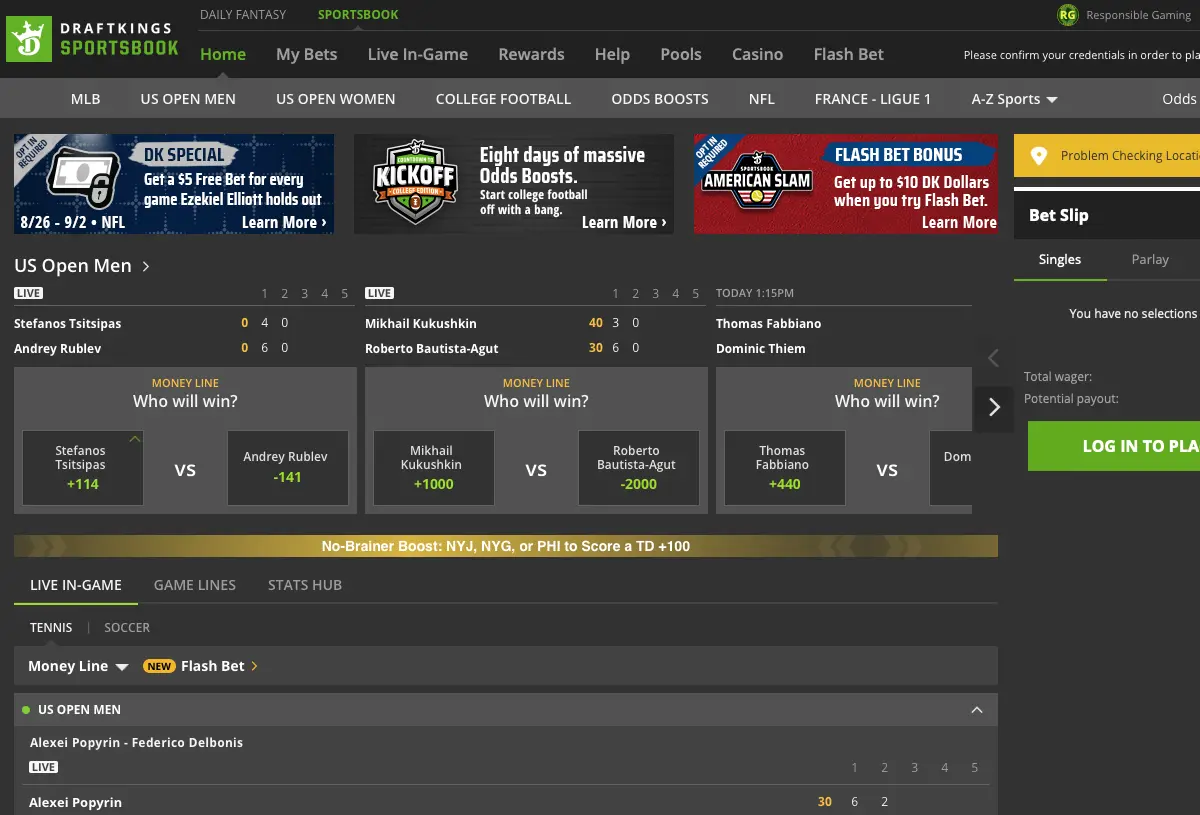Click the NEW Flash Bet badge
Viewport: 1200px width, 815px height.
point(159,666)
